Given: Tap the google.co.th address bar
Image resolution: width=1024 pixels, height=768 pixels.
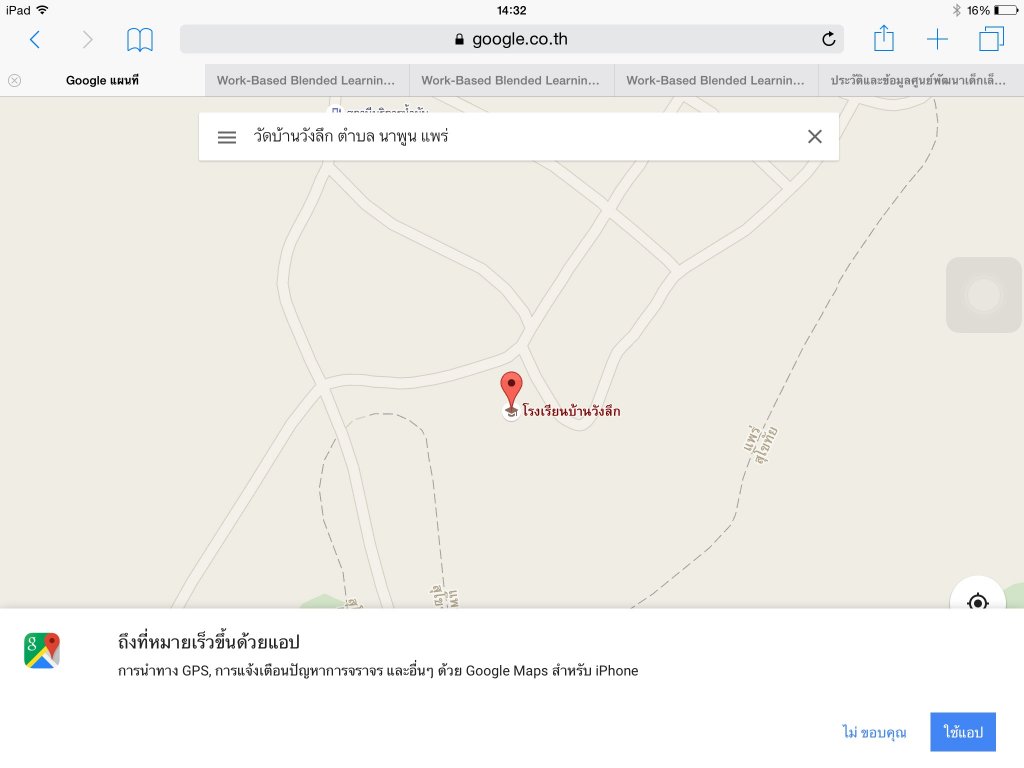Looking at the screenshot, I should tap(511, 39).
